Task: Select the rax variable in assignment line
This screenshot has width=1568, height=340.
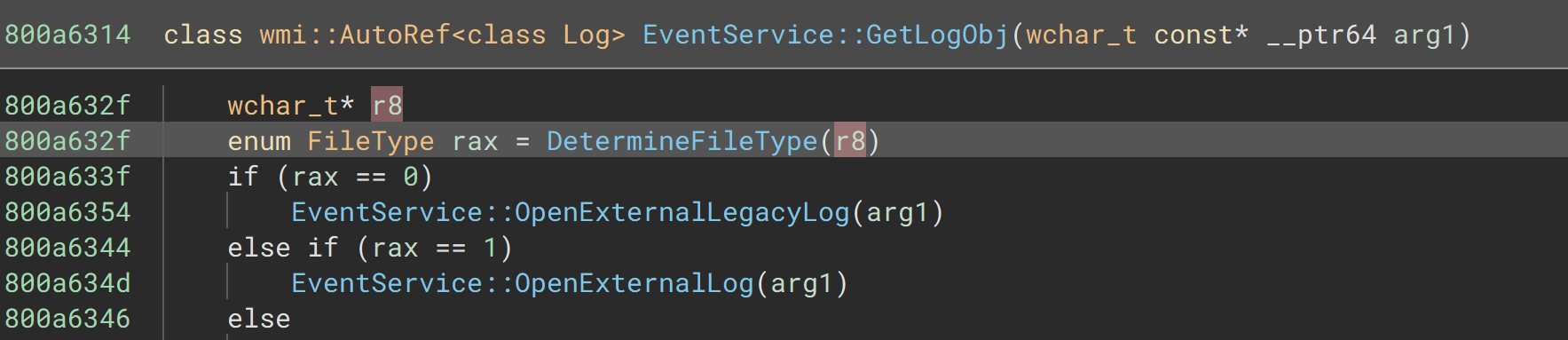Action: (x=475, y=141)
